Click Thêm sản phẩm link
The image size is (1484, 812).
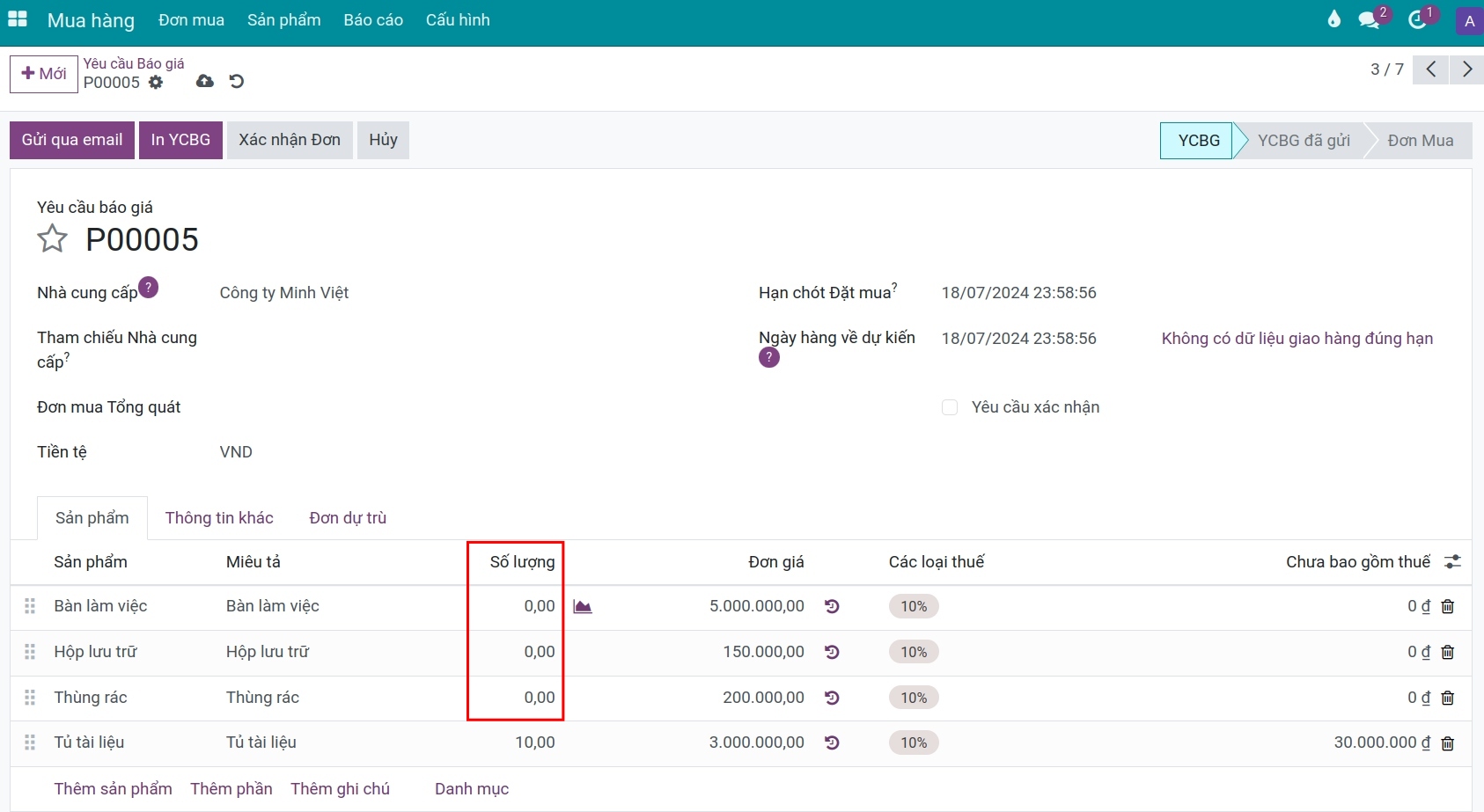[x=113, y=789]
